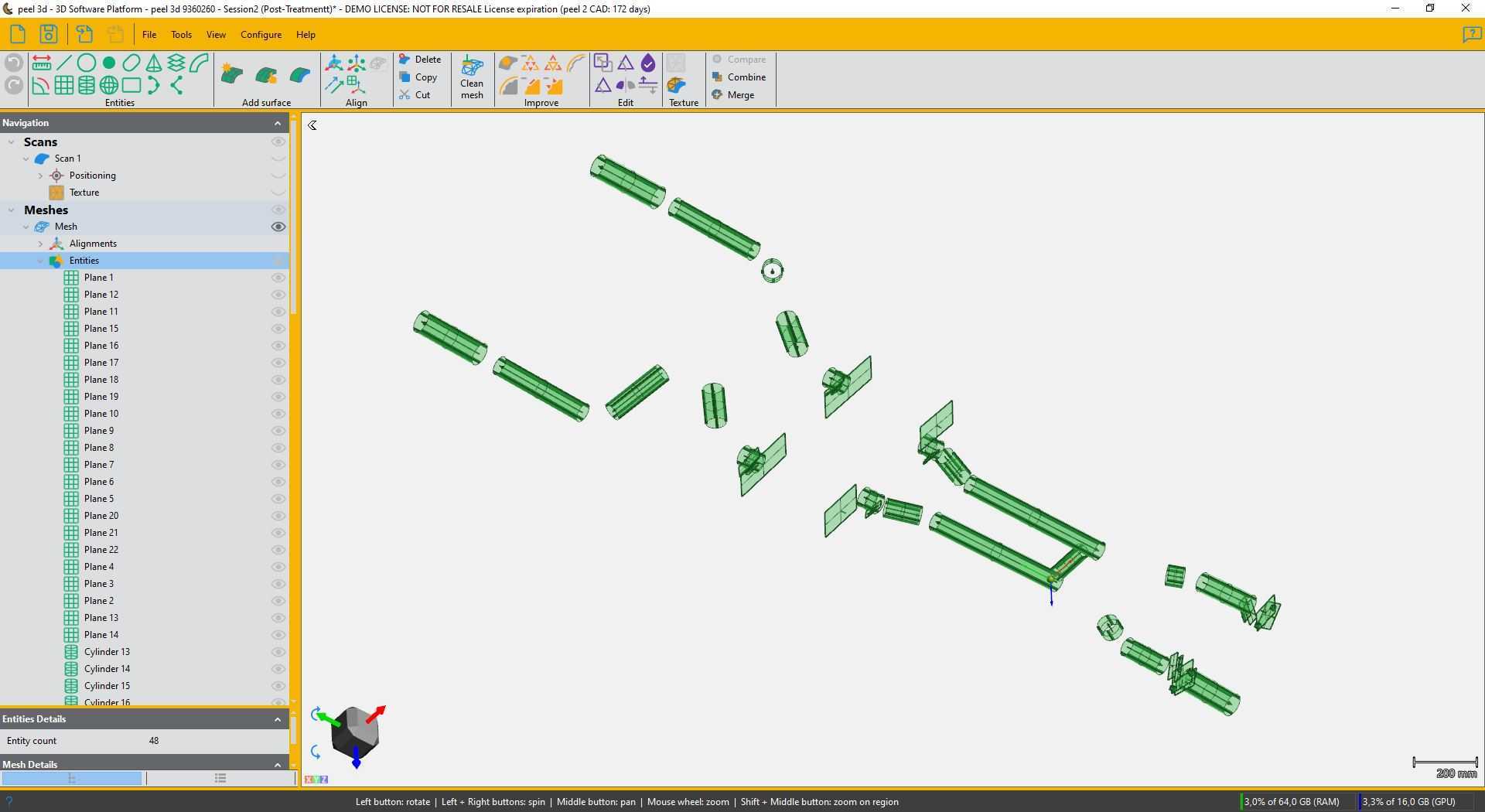
Task: Expand the Alignments tree node
Action: [x=41, y=244]
